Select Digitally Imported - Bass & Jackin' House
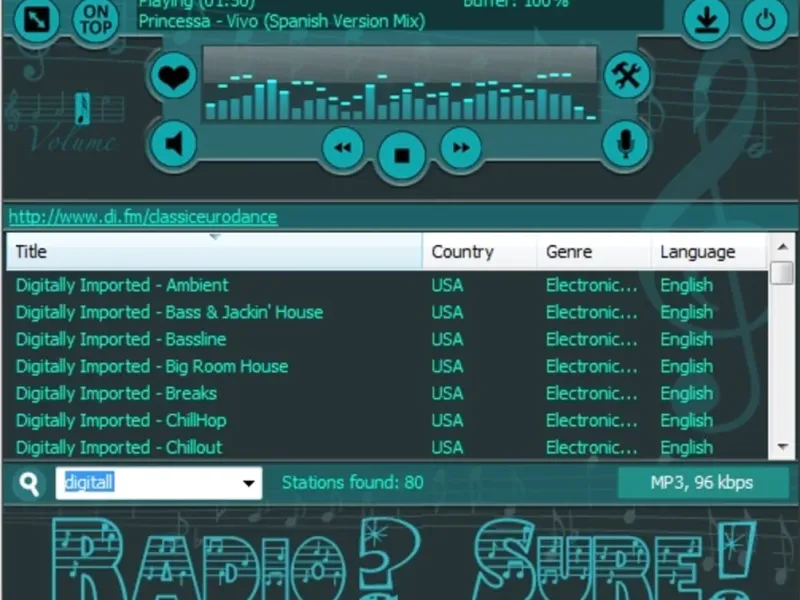800x600 pixels. click(x=387, y=312)
